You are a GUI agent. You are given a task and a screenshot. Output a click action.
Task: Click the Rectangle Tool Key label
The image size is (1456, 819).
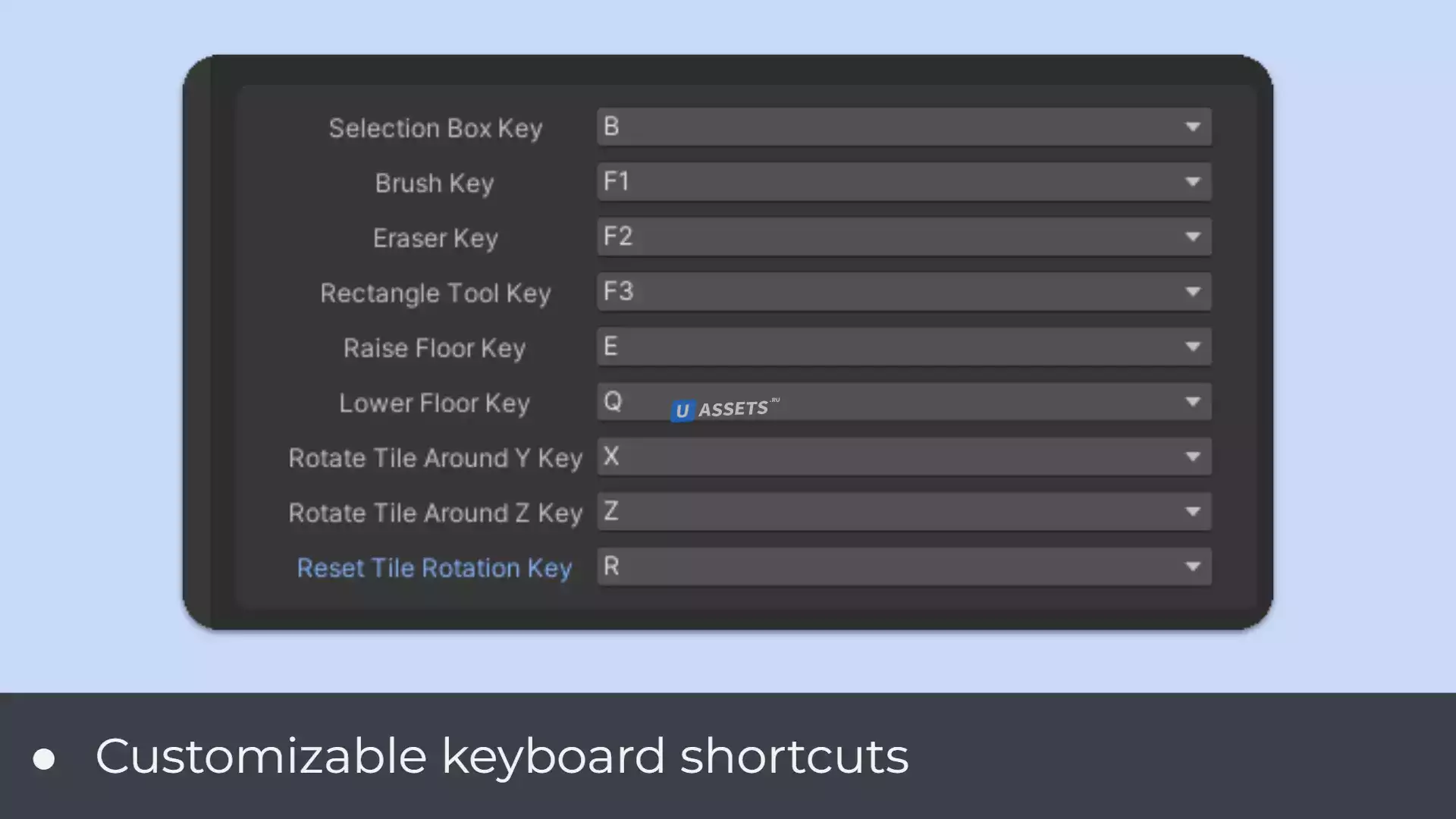435,293
